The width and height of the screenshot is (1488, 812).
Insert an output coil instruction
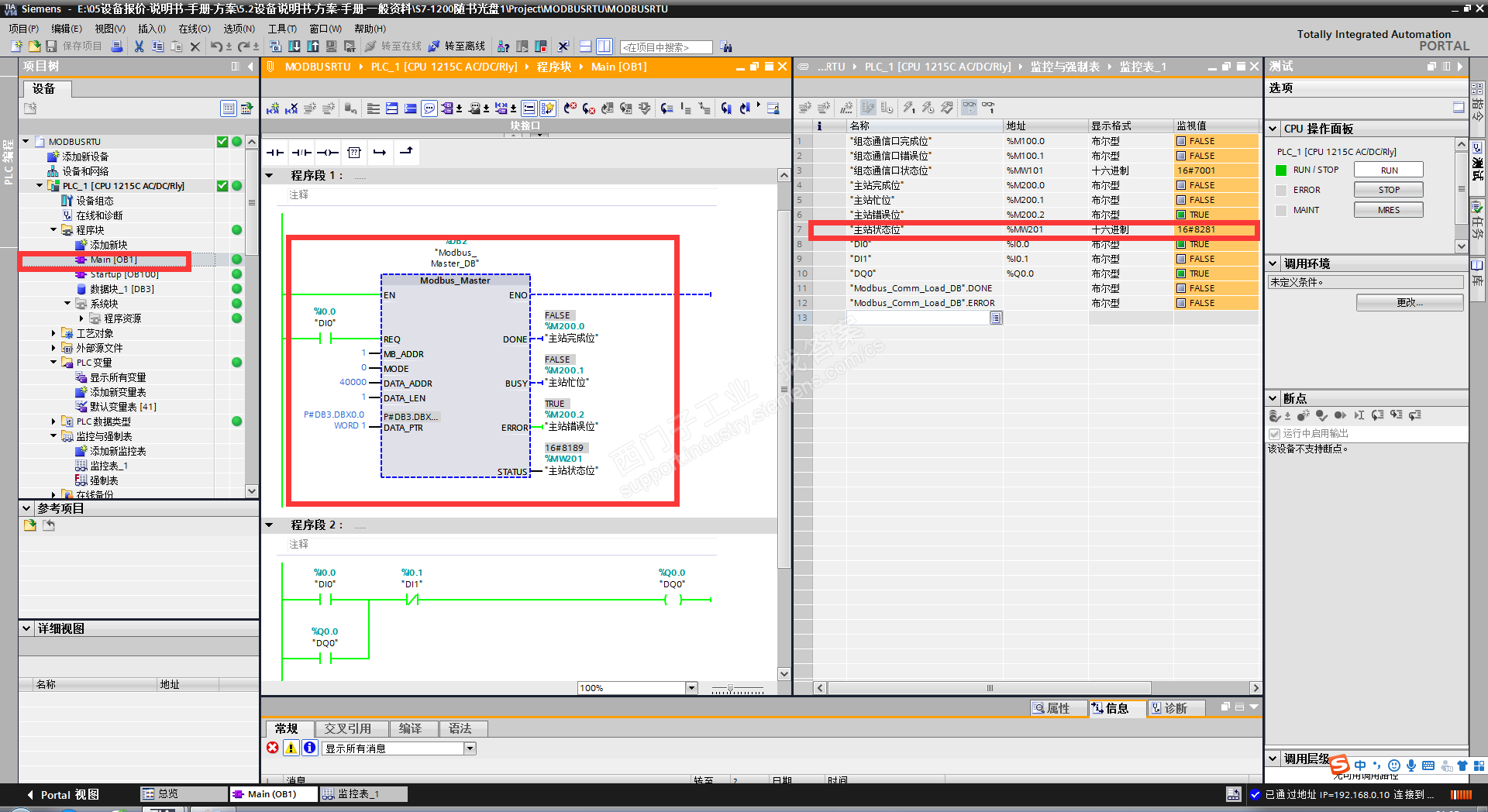327,153
